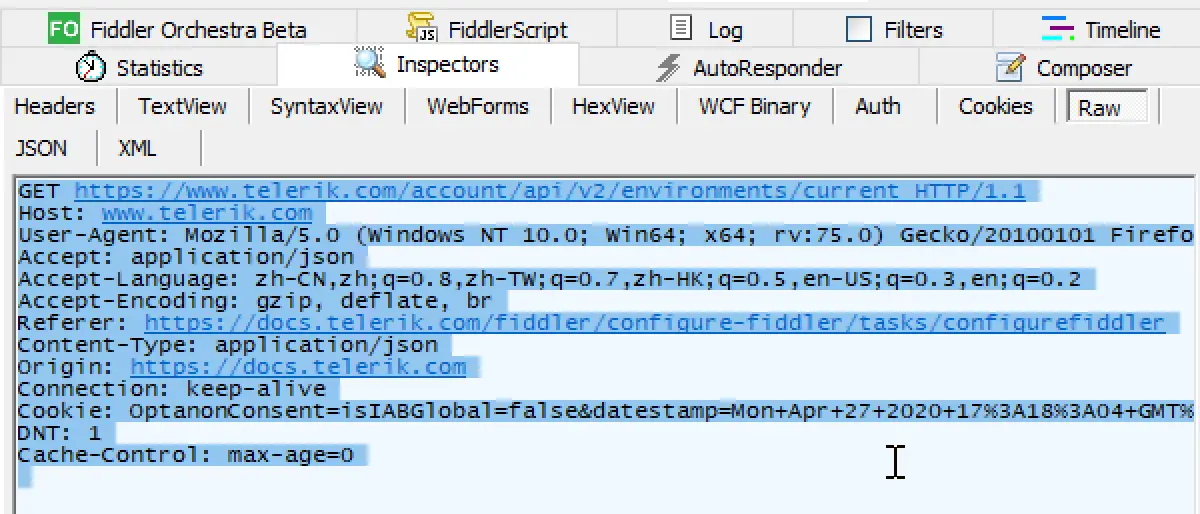Select the TextView inspector tab

click(182, 106)
